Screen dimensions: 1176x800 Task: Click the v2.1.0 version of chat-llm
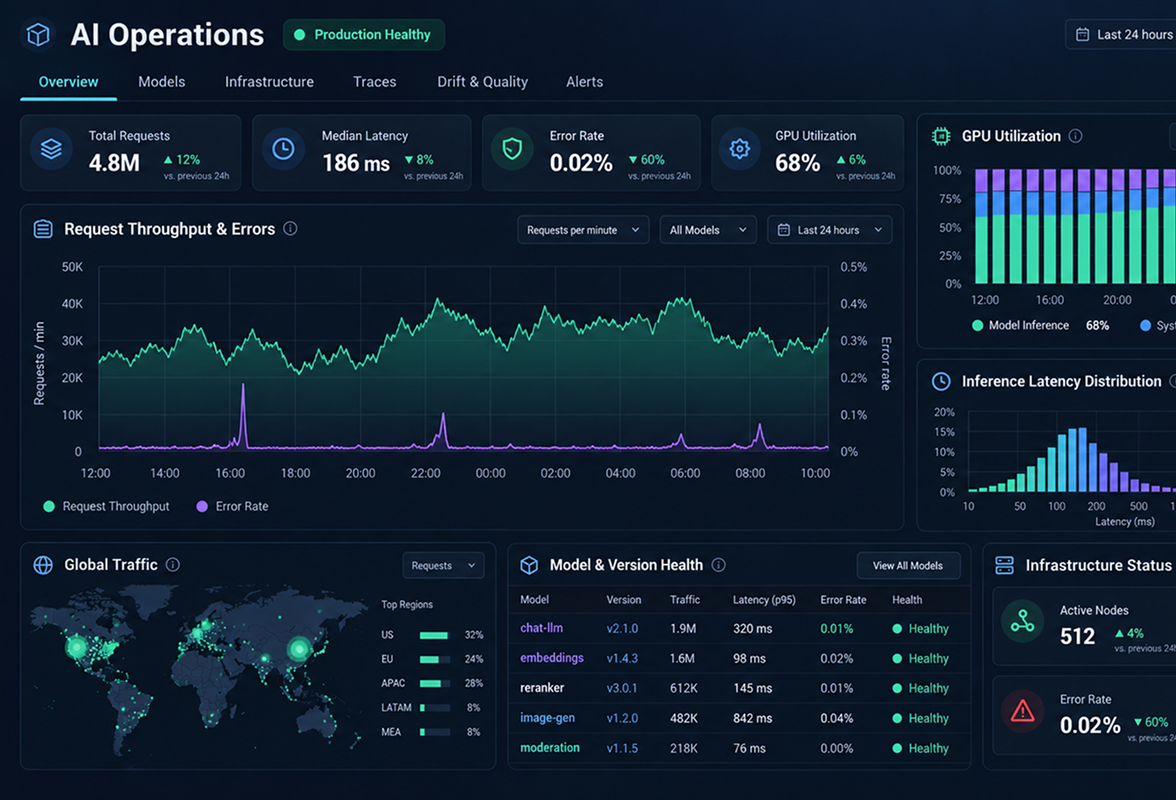coord(622,628)
